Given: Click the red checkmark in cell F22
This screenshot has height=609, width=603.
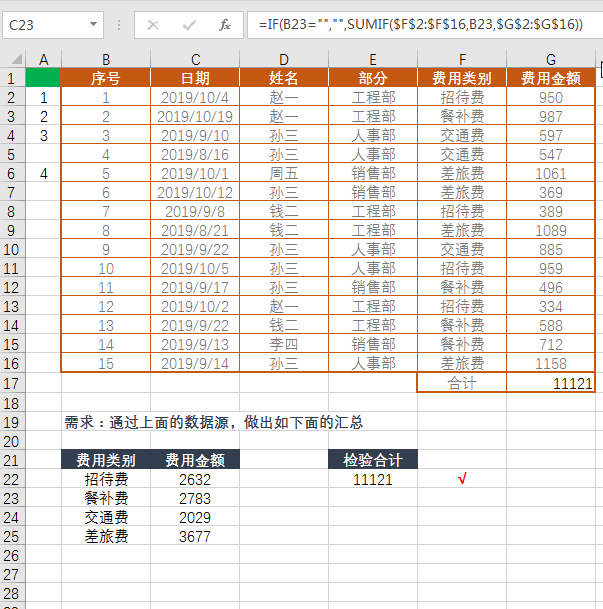Looking at the screenshot, I should point(462,480).
